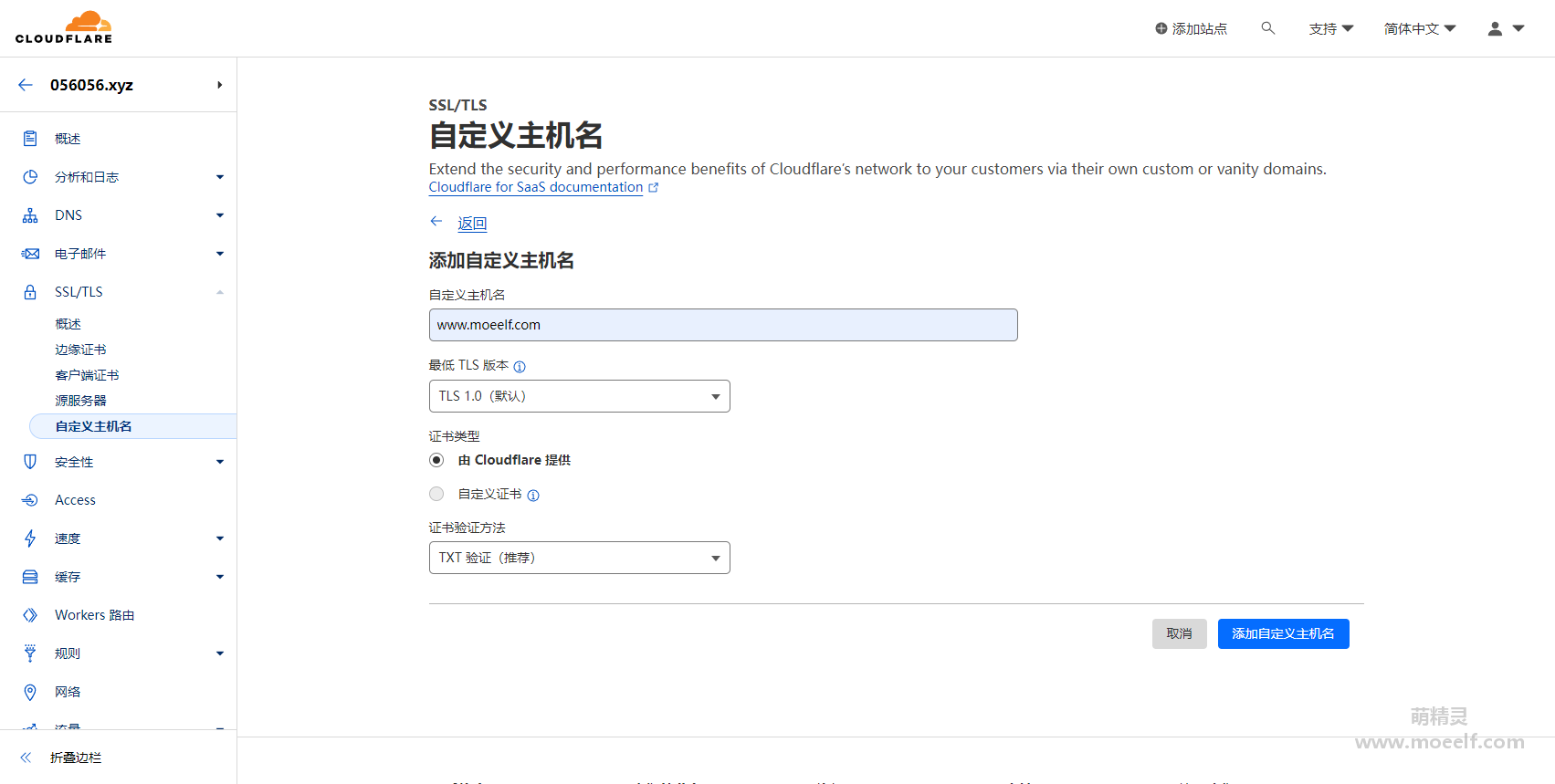
Task: Click the 返回 link
Action: [472, 224]
